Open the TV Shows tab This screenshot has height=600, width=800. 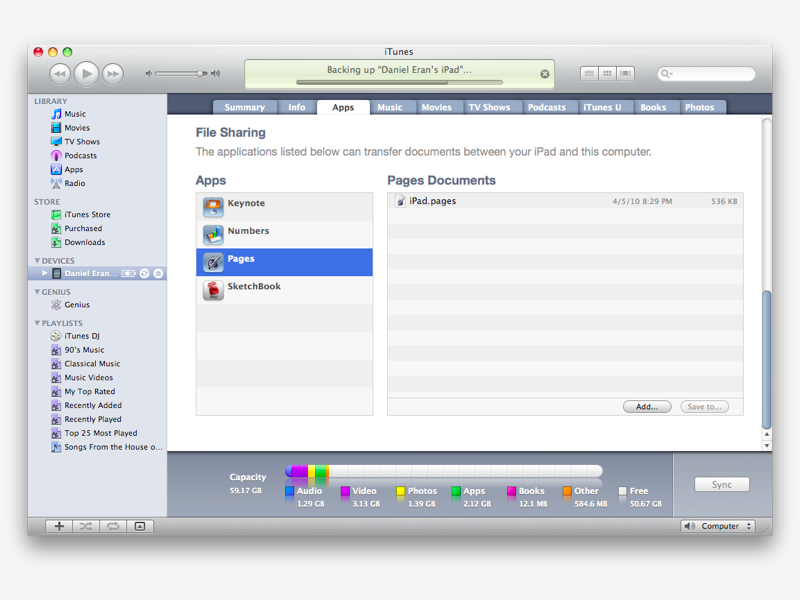(x=489, y=107)
